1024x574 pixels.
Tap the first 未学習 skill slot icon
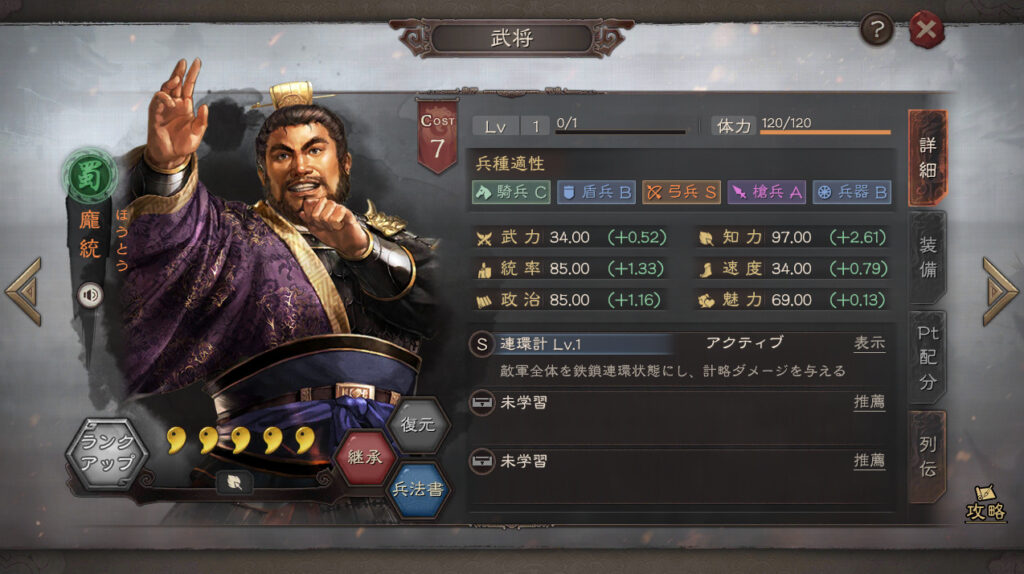point(482,402)
